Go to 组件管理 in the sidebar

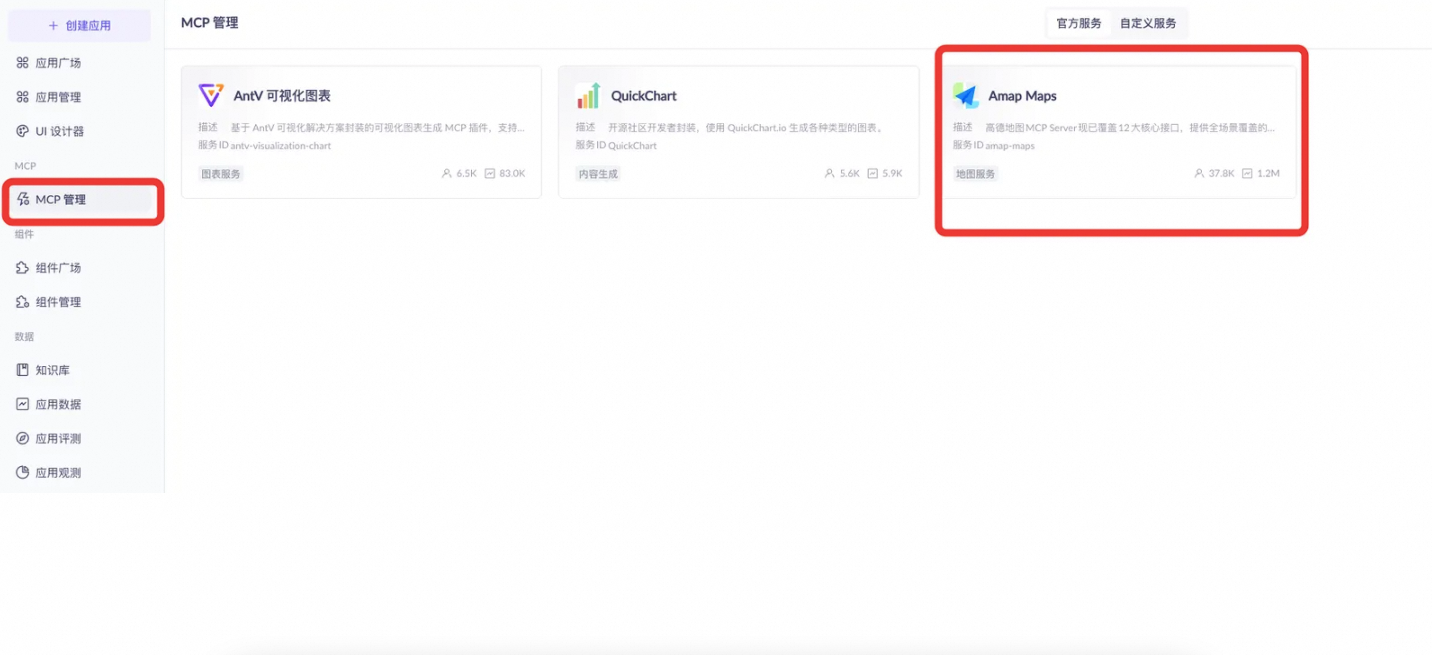tap(58, 302)
